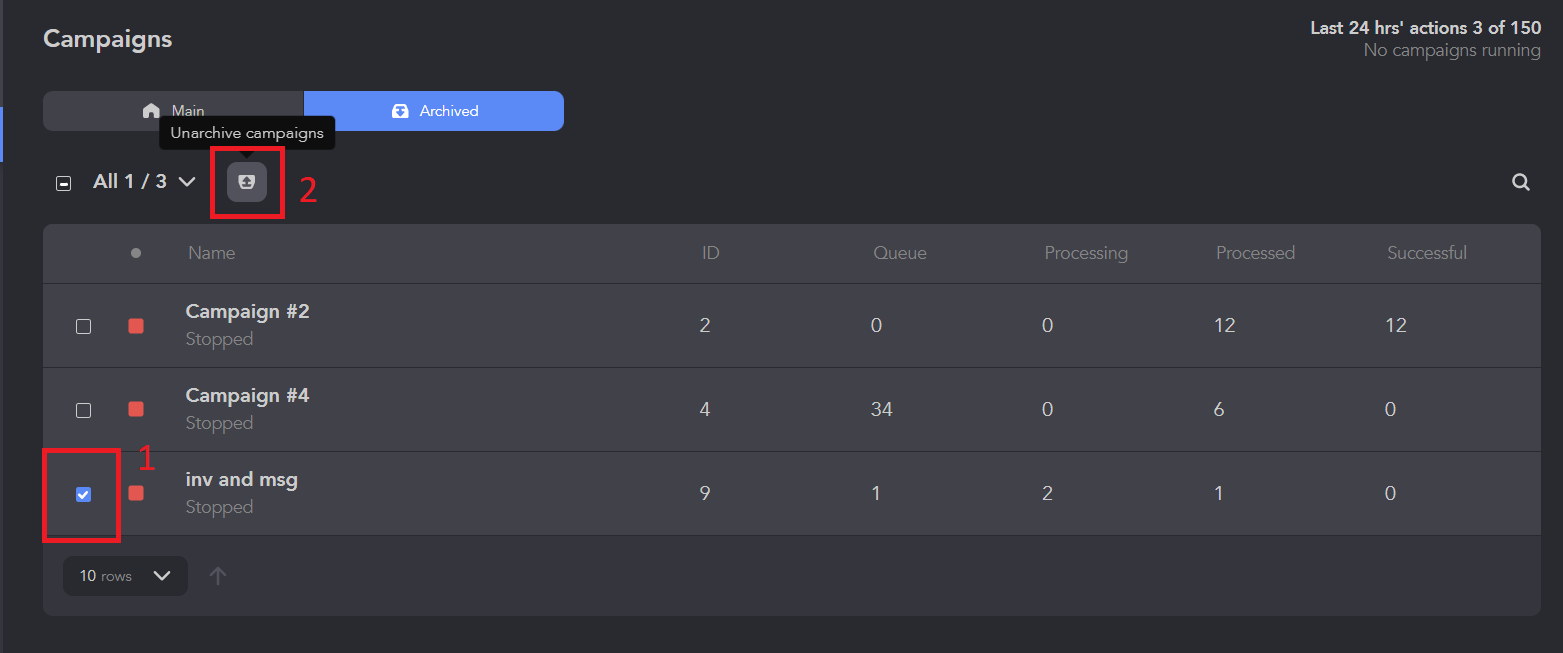The image size is (1563, 653).
Task: Click red status square of inv and msg
Action: point(136,494)
